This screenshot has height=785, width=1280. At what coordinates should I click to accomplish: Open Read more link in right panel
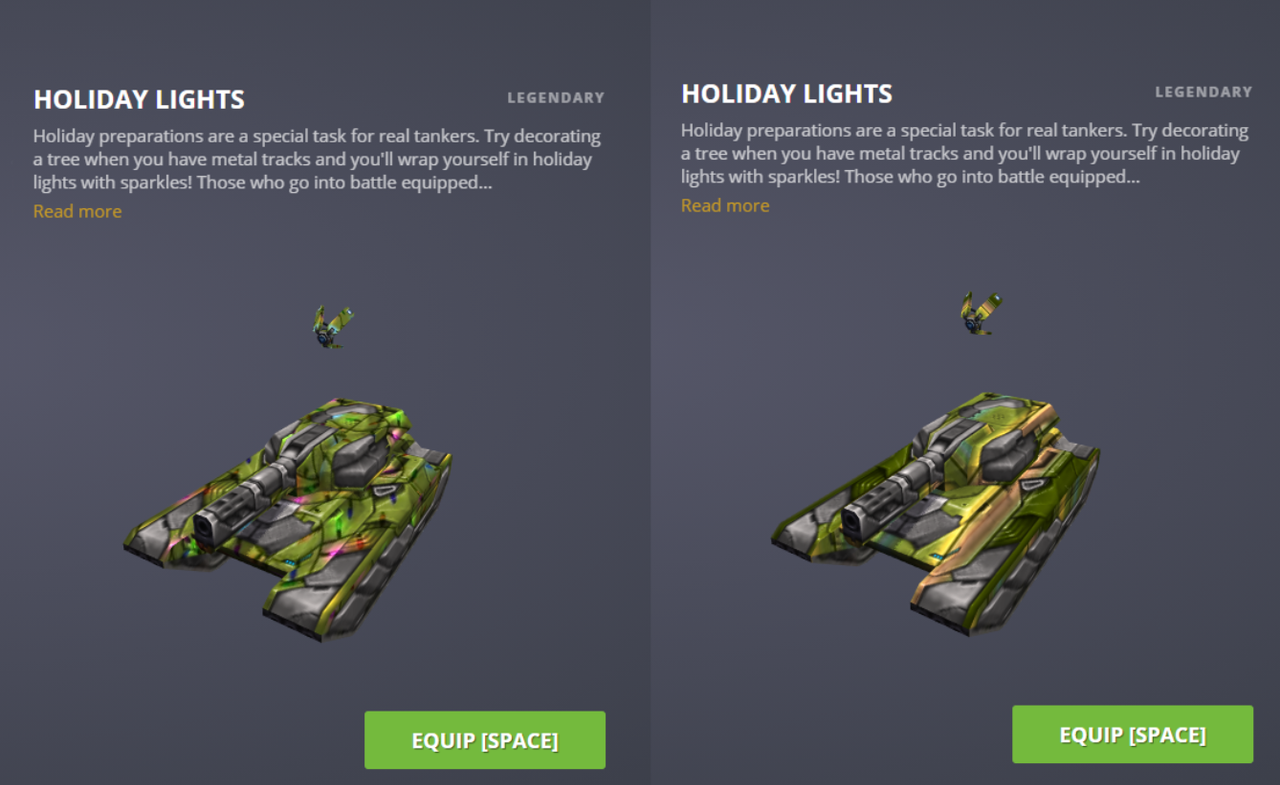click(x=725, y=205)
